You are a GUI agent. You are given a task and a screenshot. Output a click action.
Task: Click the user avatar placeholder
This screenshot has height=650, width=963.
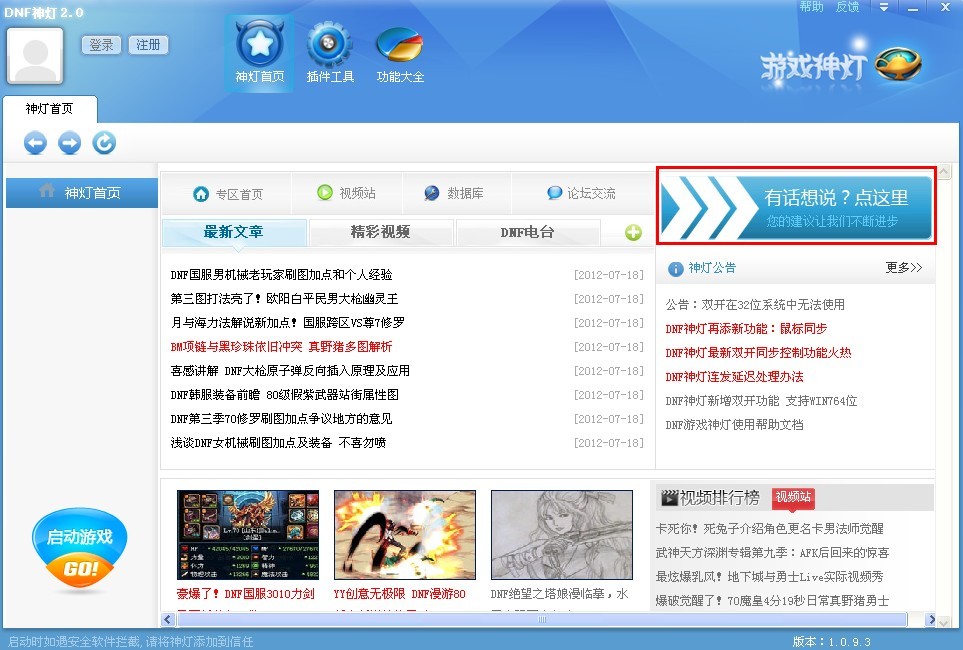(35, 56)
